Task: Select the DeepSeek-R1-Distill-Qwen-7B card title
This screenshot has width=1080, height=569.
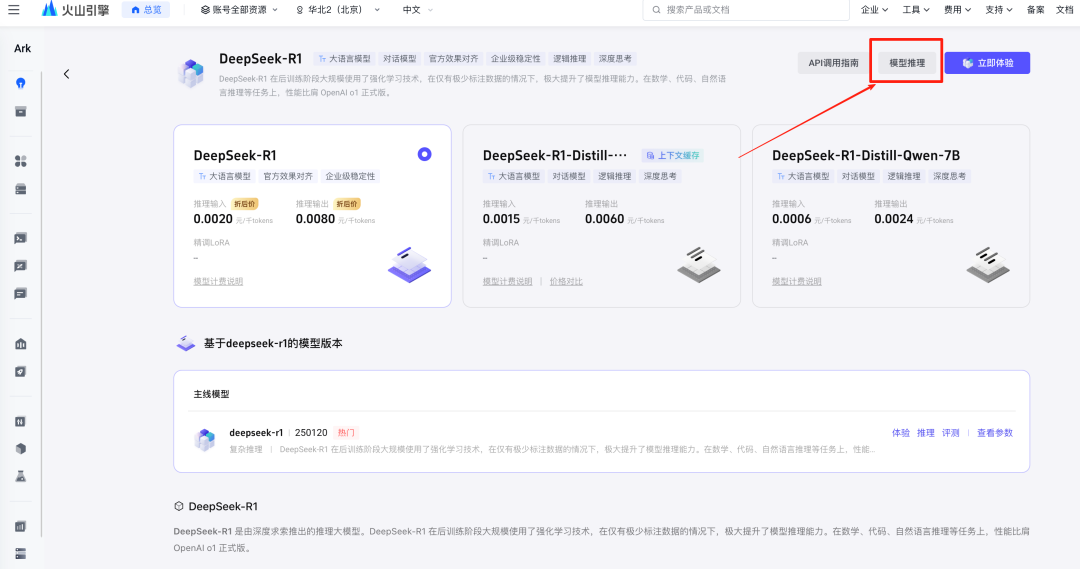Action: coord(866,155)
